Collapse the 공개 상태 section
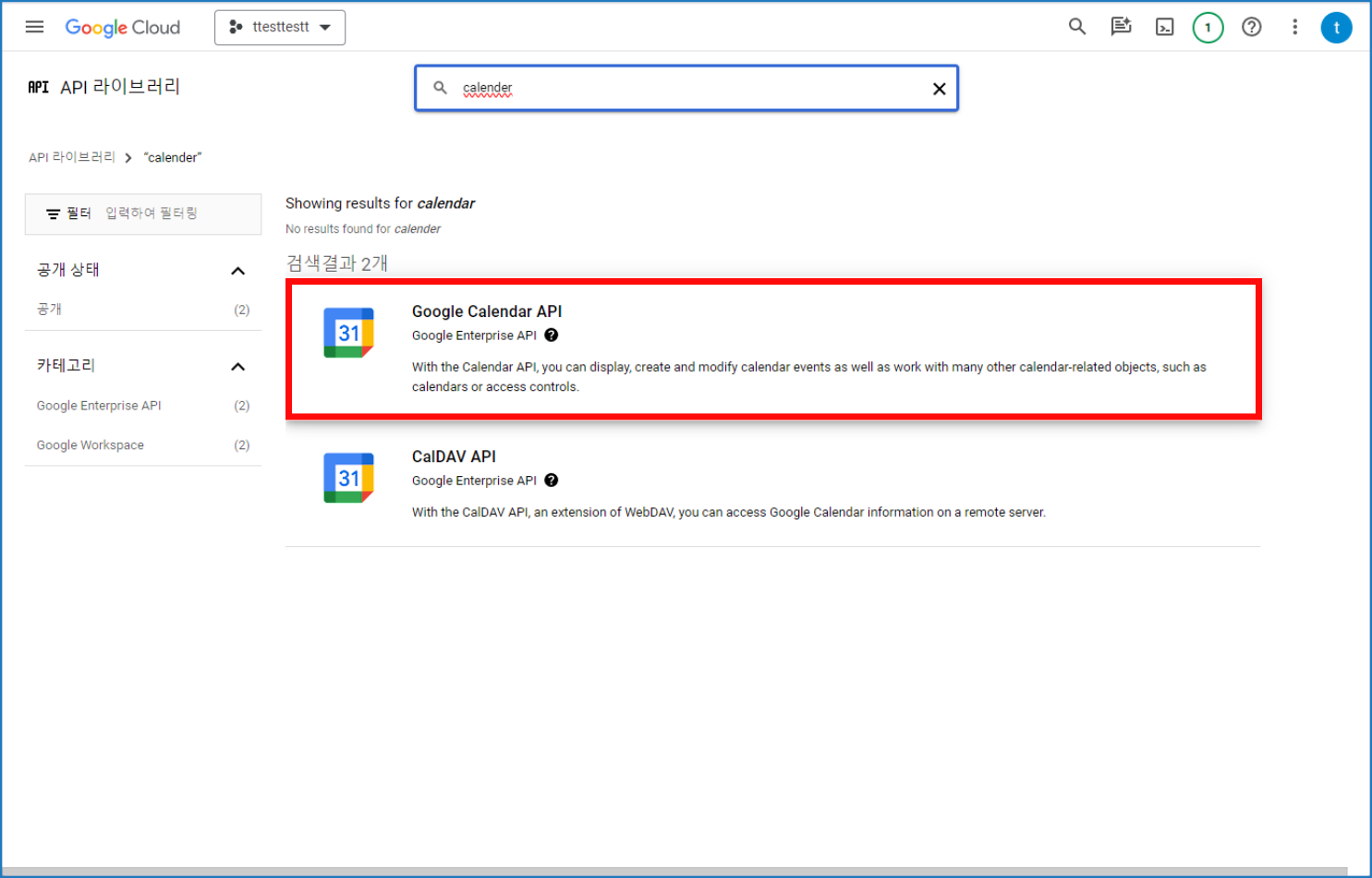 click(237, 271)
